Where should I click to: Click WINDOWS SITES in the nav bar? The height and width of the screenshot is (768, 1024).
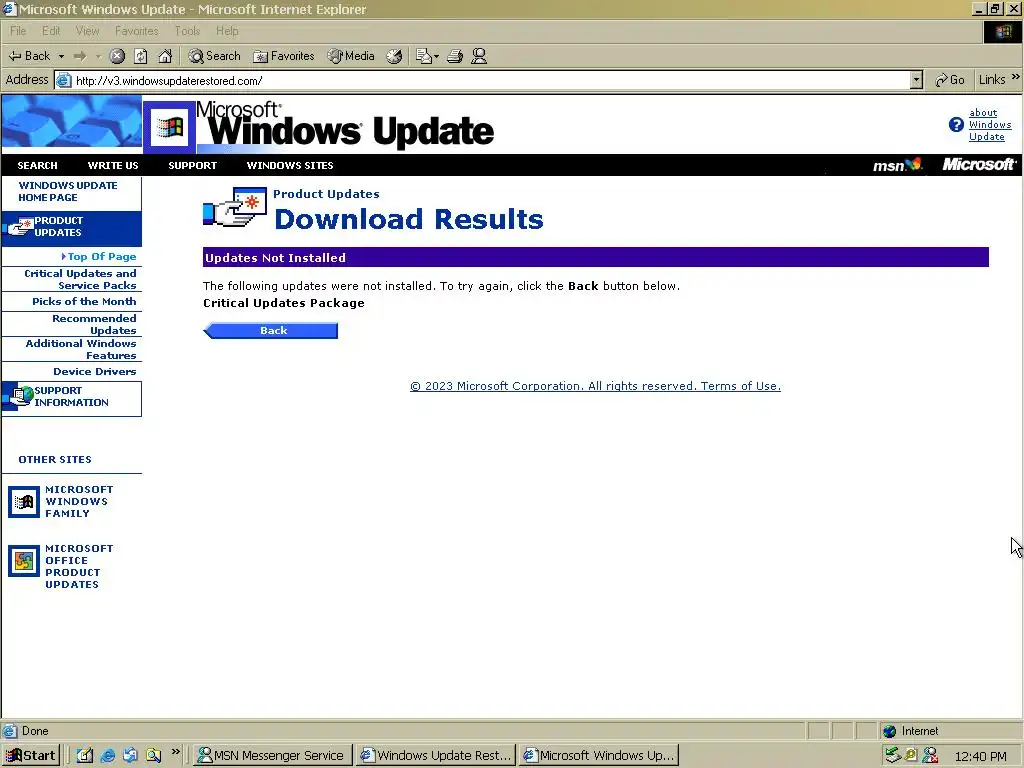pos(290,166)
